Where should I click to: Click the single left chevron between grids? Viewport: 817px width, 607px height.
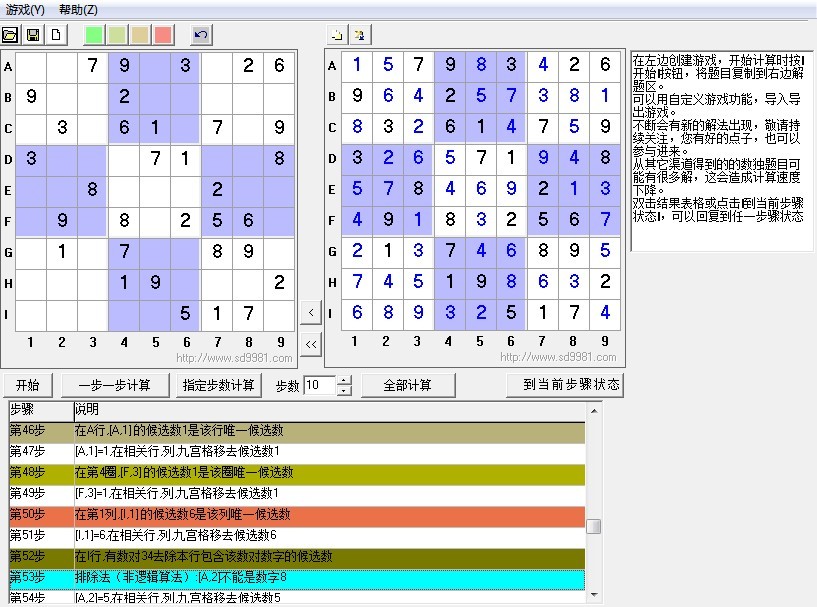pyautogui.click(x=310, y=311)
